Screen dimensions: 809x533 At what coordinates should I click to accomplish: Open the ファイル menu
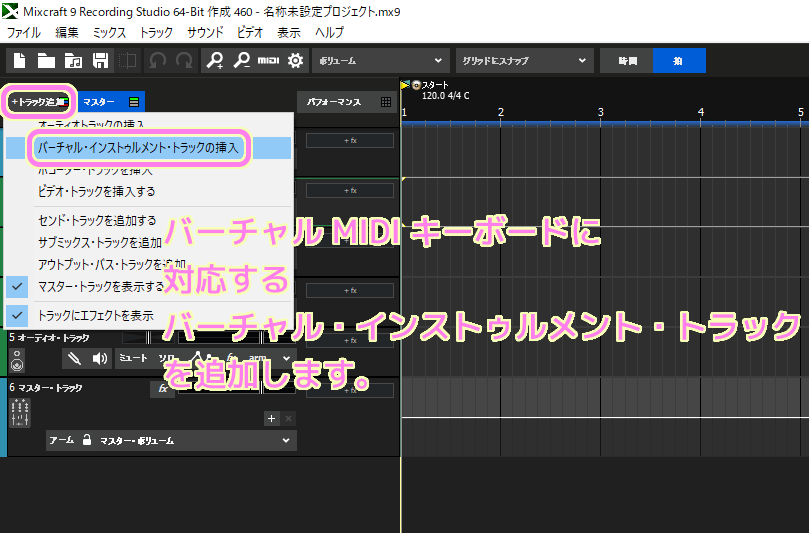(x=23, y=33)
